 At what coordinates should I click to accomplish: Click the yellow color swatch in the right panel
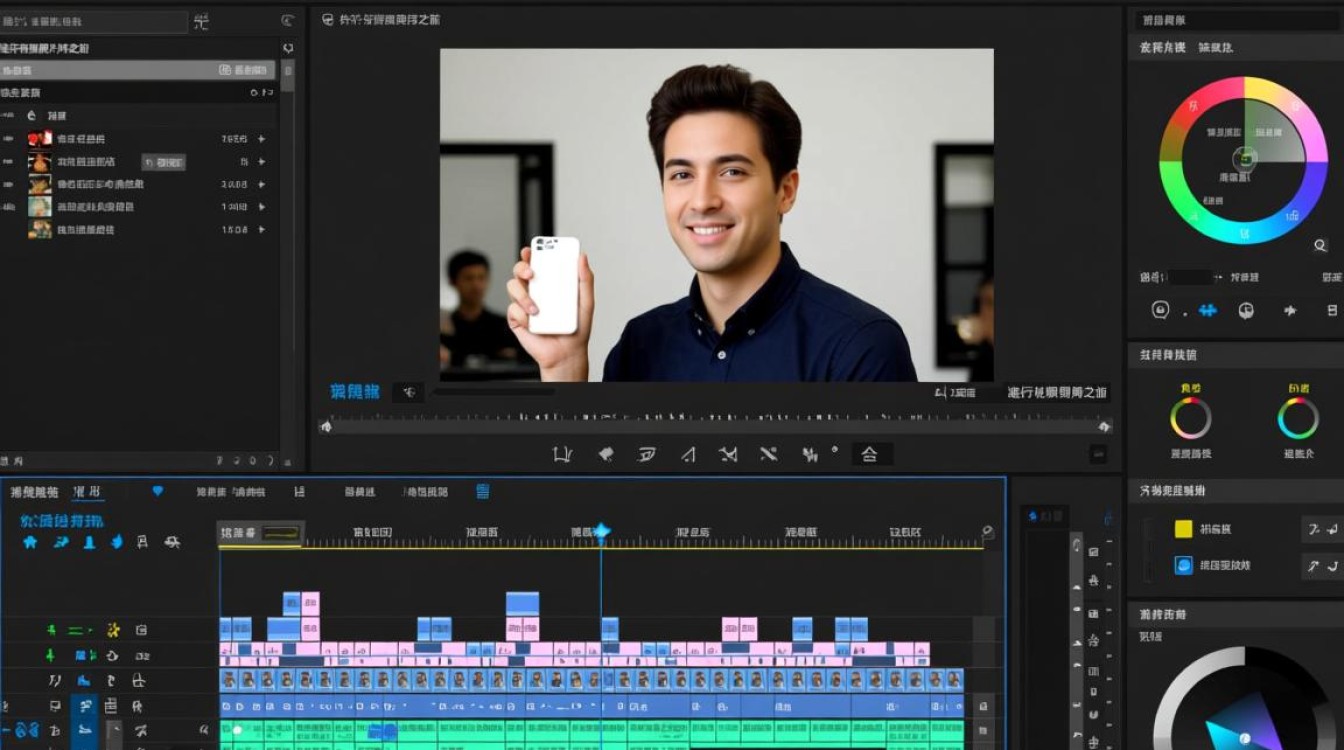1184,529
